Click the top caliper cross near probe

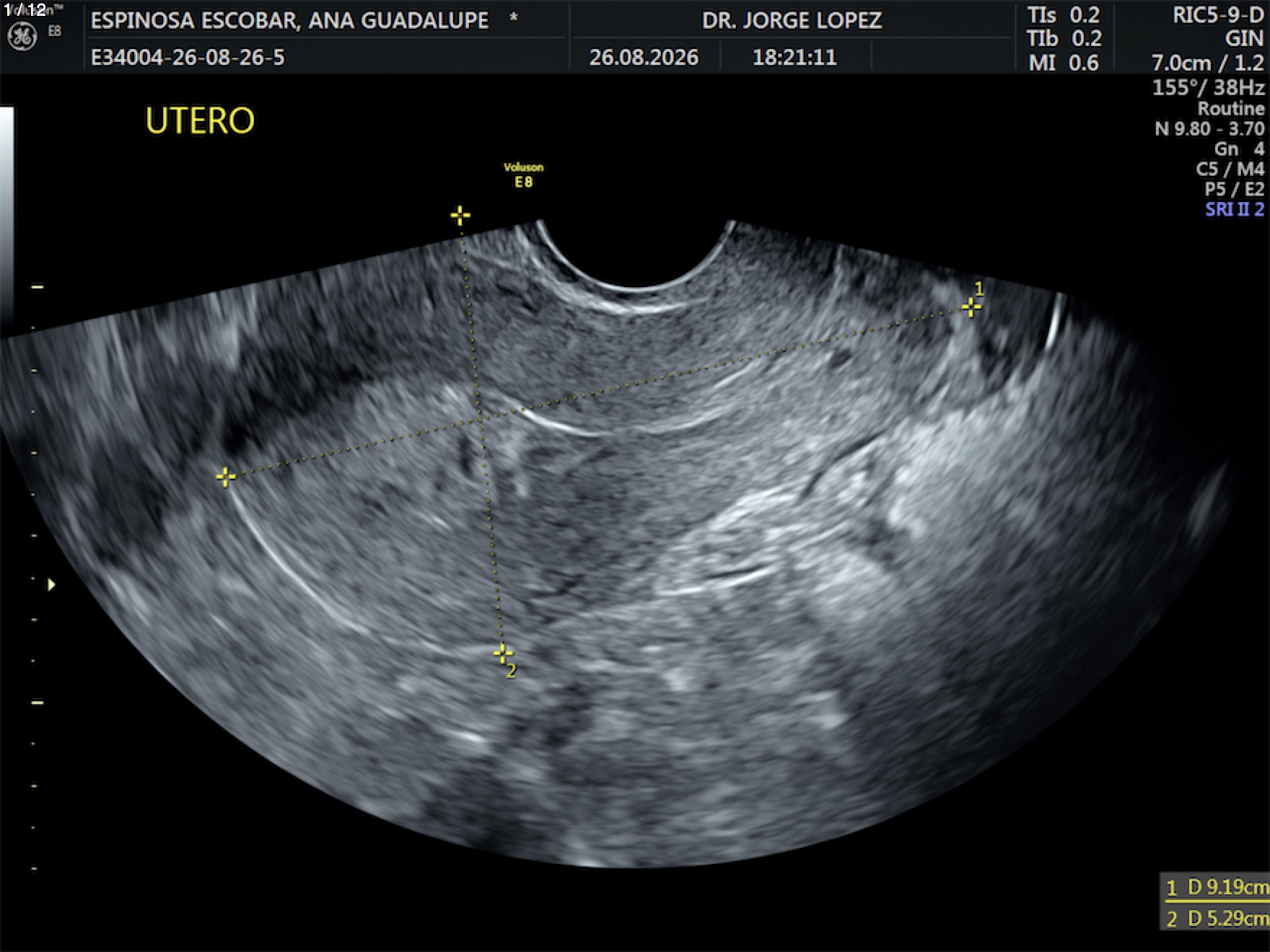(x=460, y=216)
